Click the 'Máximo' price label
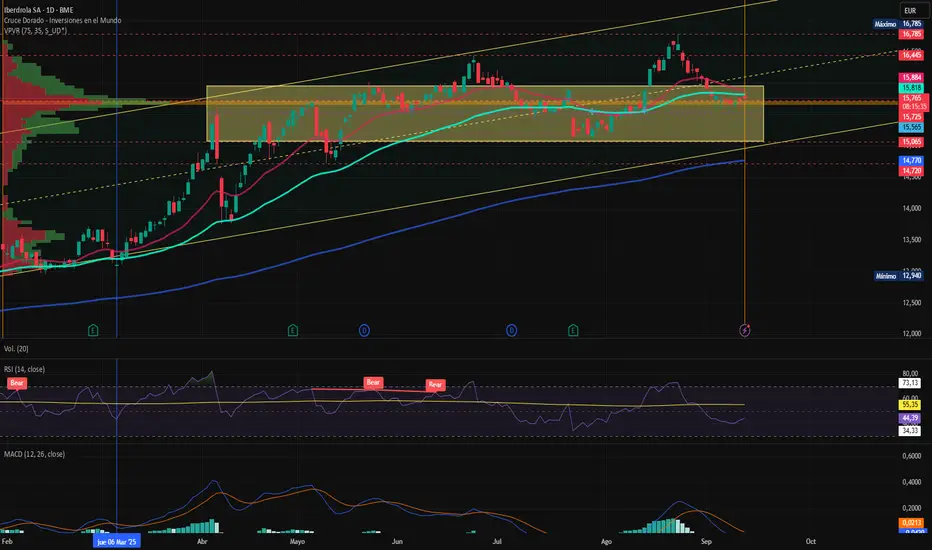 coord(885,24)
